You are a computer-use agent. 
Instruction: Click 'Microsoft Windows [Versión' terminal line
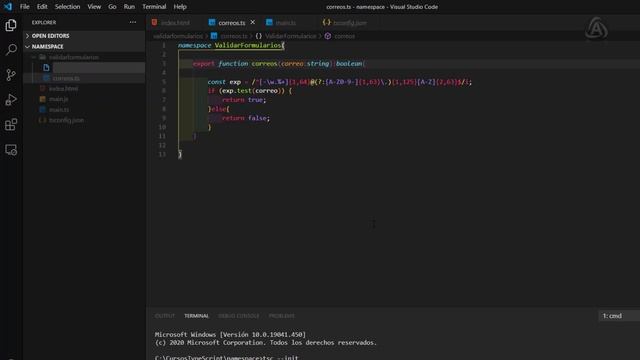click(x=230, y=335)
